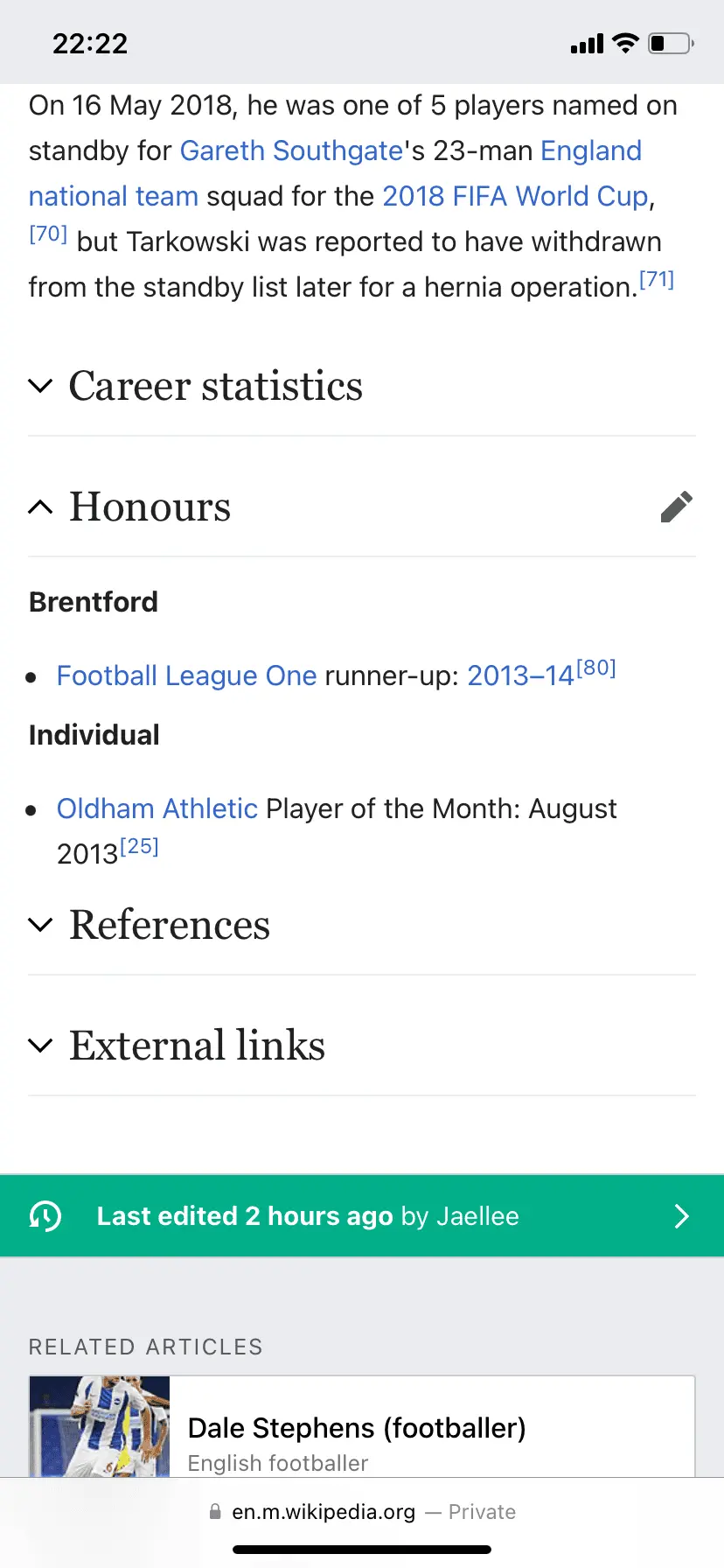Open the 2013–14 season link
The image size is (724, 1568).
point(520,675)
